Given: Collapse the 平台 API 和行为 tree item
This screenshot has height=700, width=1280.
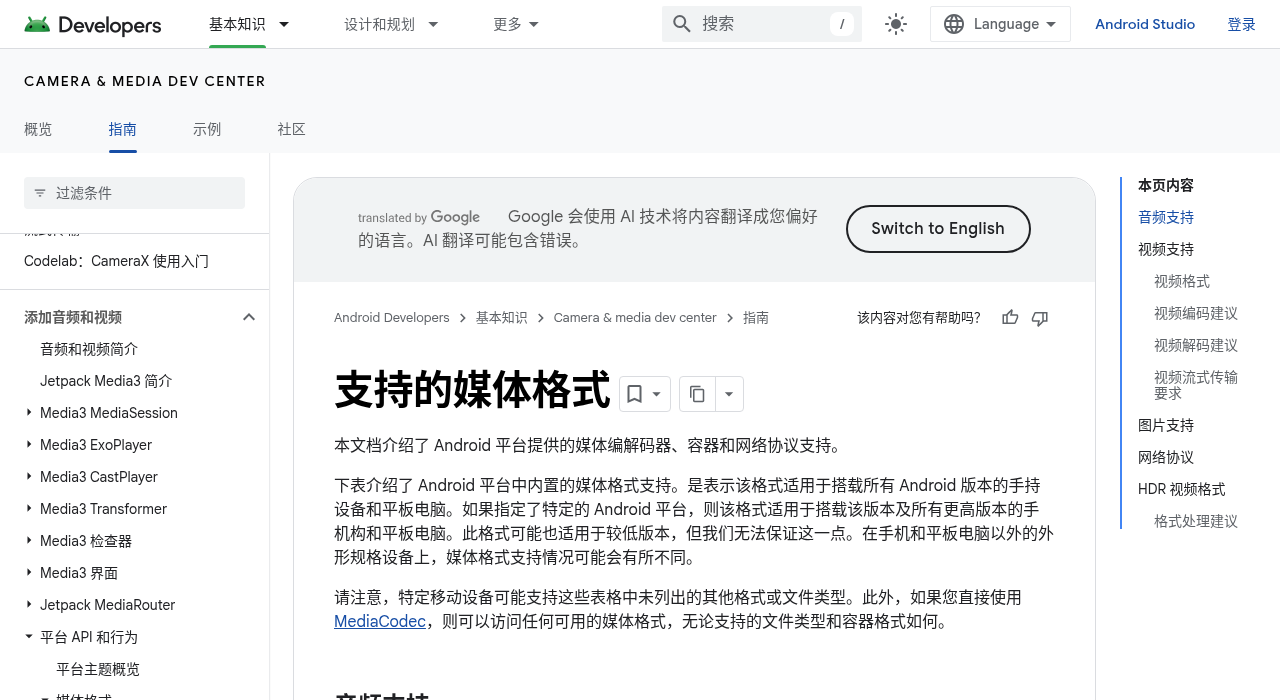Looking at the screenshot, I should [29, 637].
